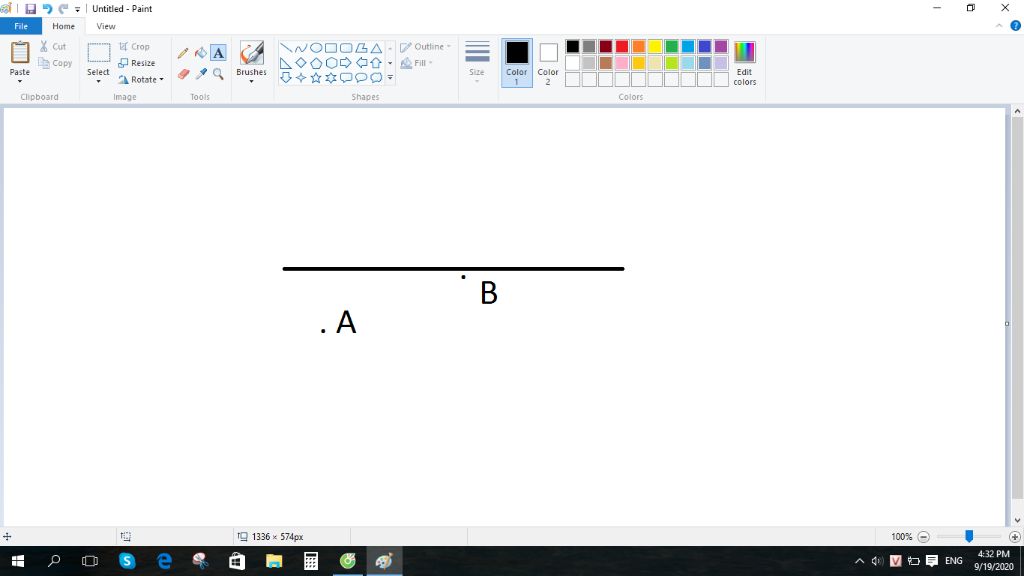Open Microsoft Edge from taskbar
Image resolution: width=1024 pixels, height=576 pixels.
[164, 561]
